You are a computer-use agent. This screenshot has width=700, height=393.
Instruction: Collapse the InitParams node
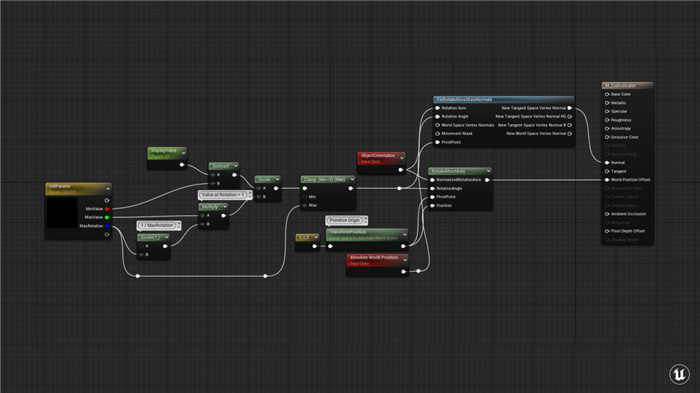point(107,189)
